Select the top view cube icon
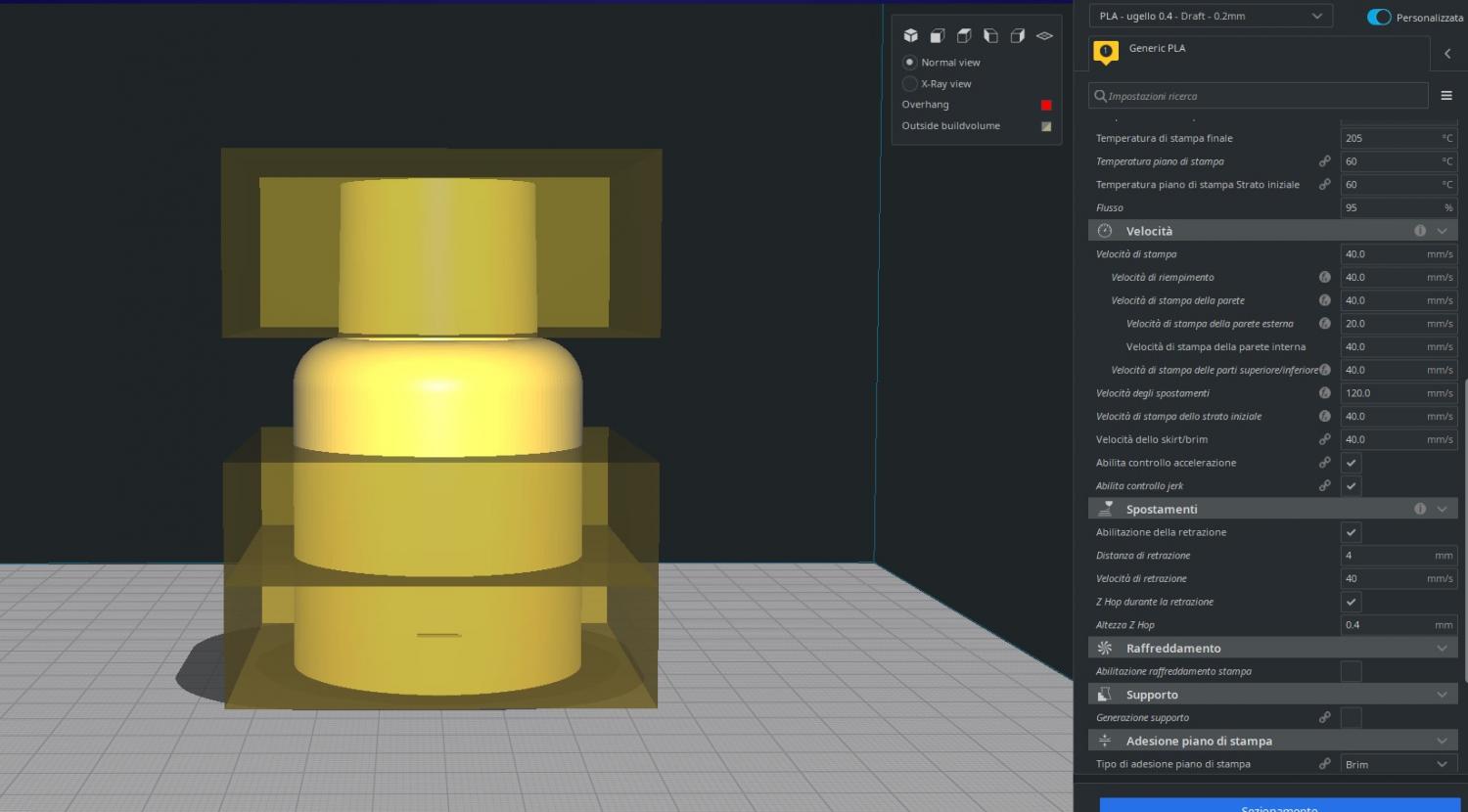 [964, 36]
